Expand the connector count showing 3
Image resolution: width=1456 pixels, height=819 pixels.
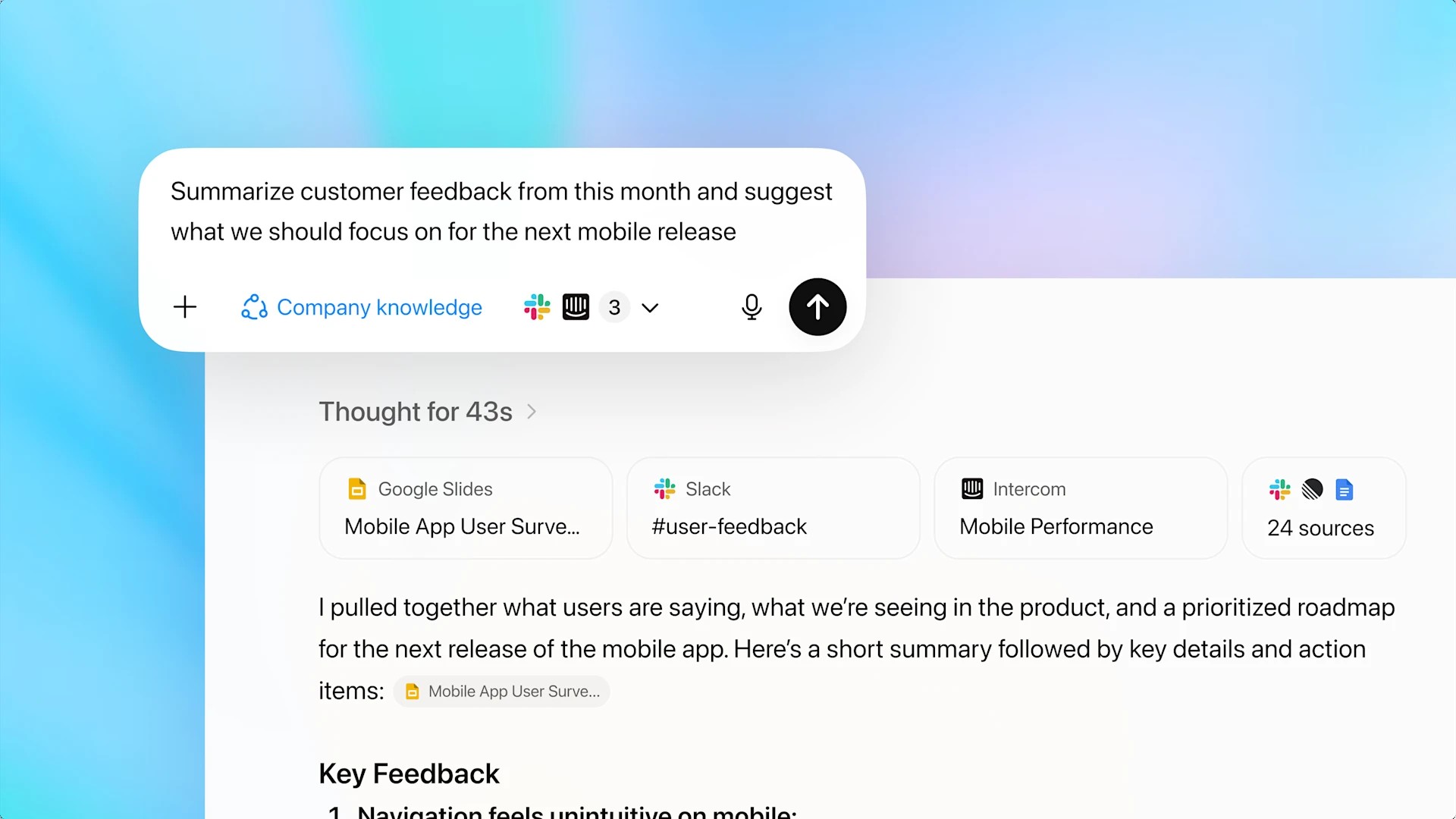tap(614, 307)
